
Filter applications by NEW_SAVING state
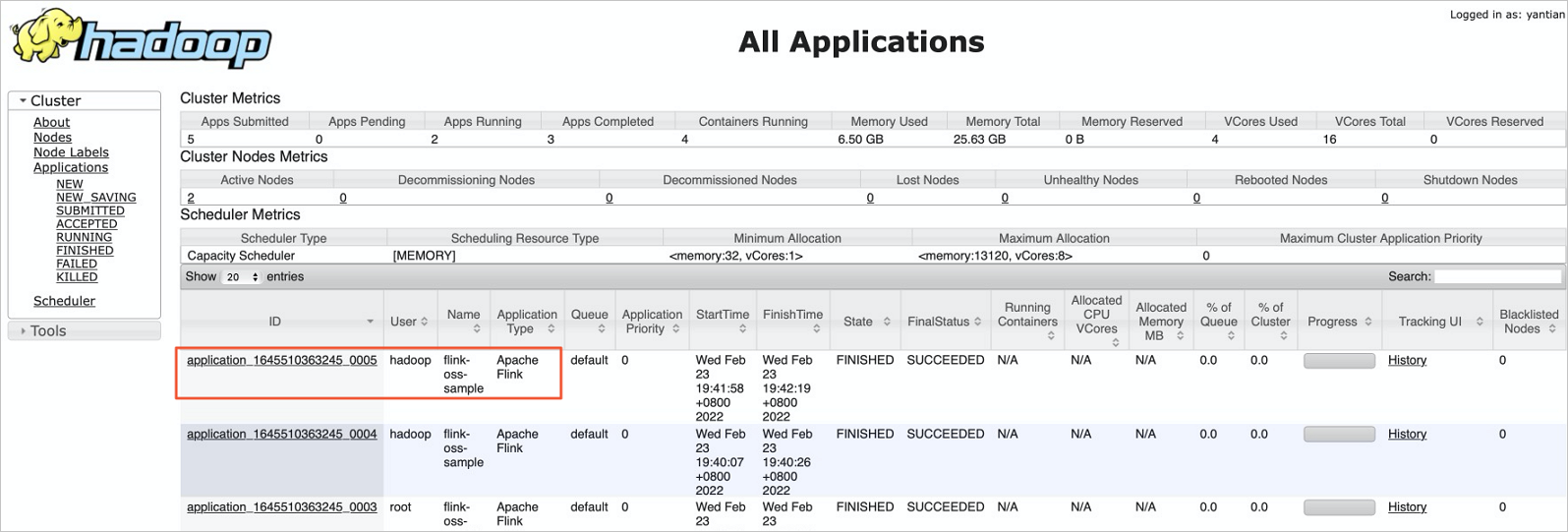(x=96, y=198)
